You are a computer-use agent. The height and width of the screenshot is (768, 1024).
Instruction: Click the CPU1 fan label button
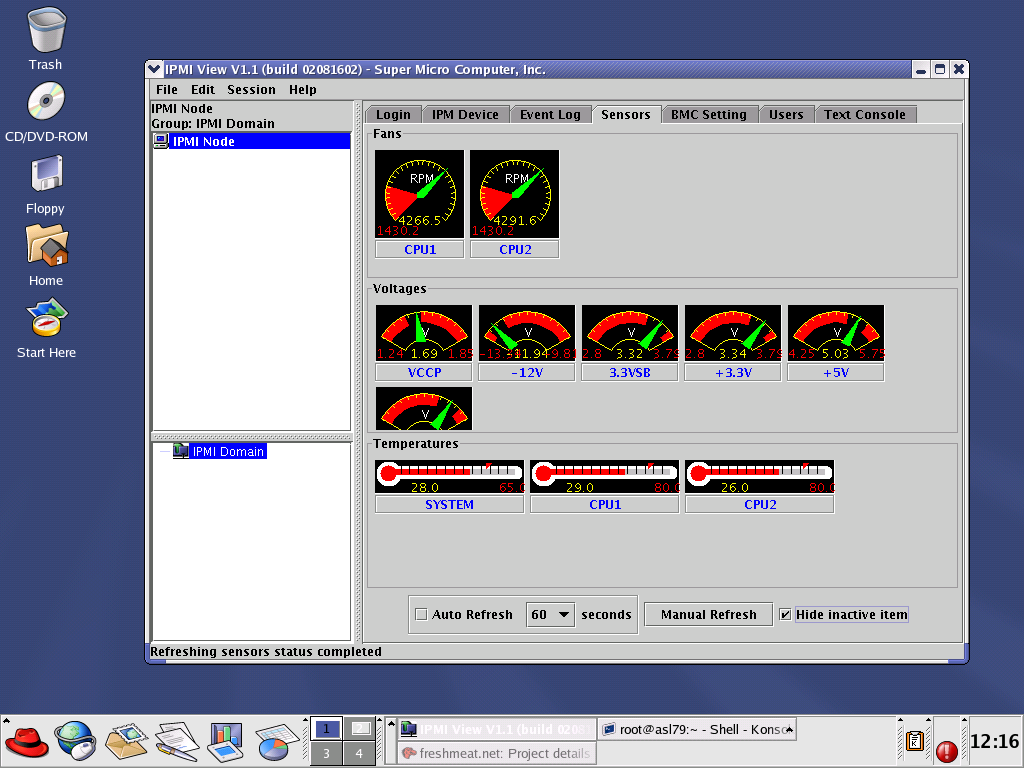click(x=420, y=249)
